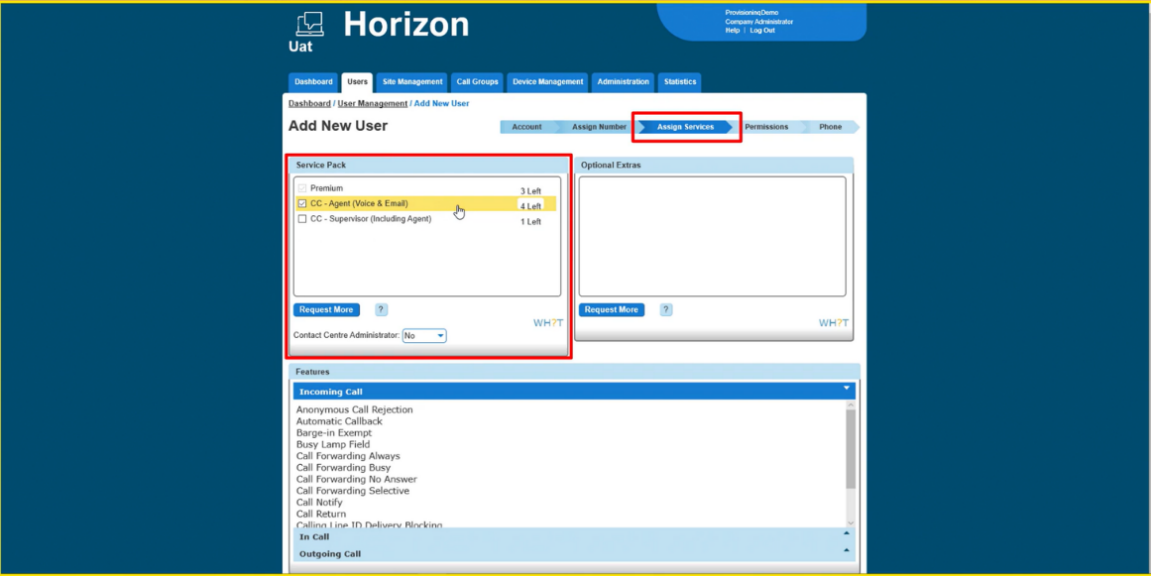Screen dimensions: 1151x576
Task: Jump to the Phone step
Action: 830,127
